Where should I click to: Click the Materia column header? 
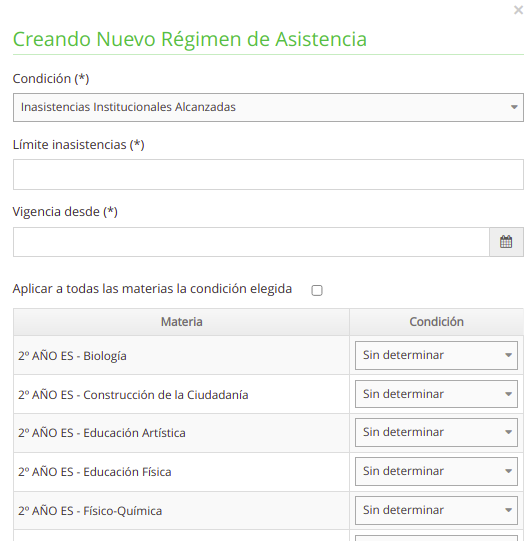tap(181, 322)
